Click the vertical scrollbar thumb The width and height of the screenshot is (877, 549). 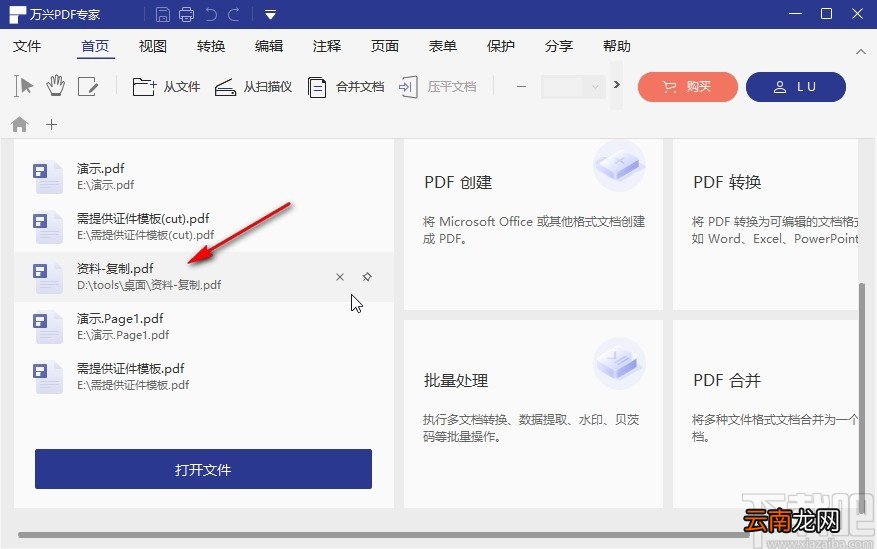tap(864, 398)
